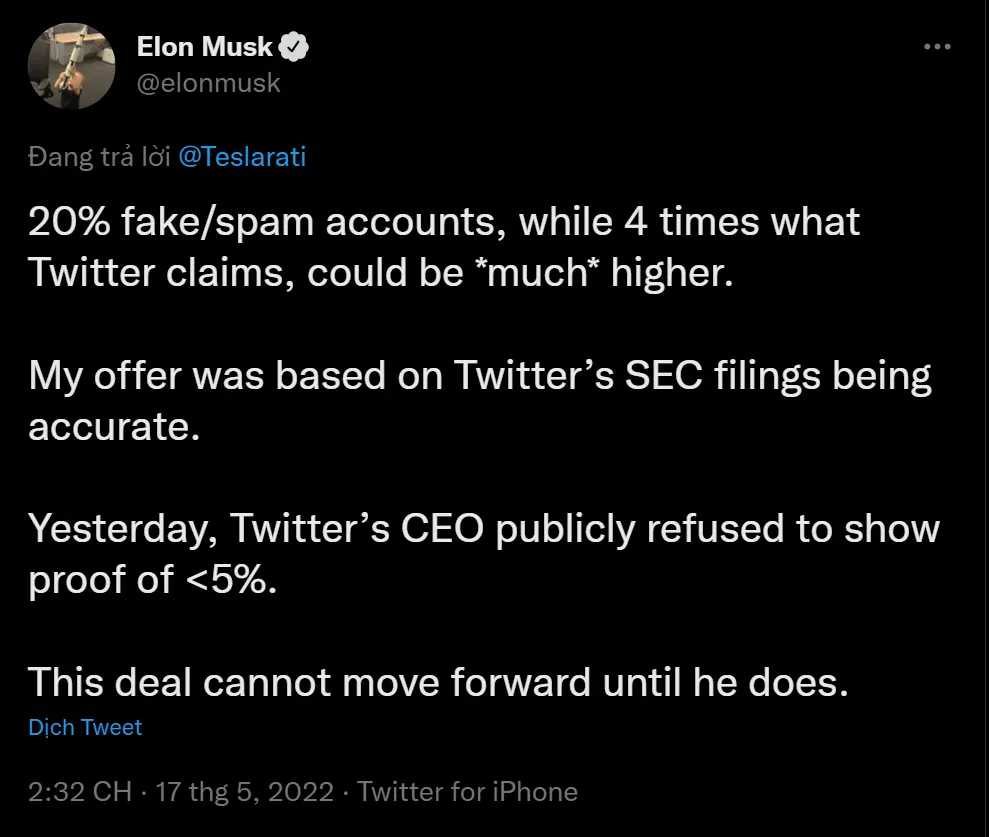
Task: Click the @elonmusk handle
Action: [x=209, y=83]
